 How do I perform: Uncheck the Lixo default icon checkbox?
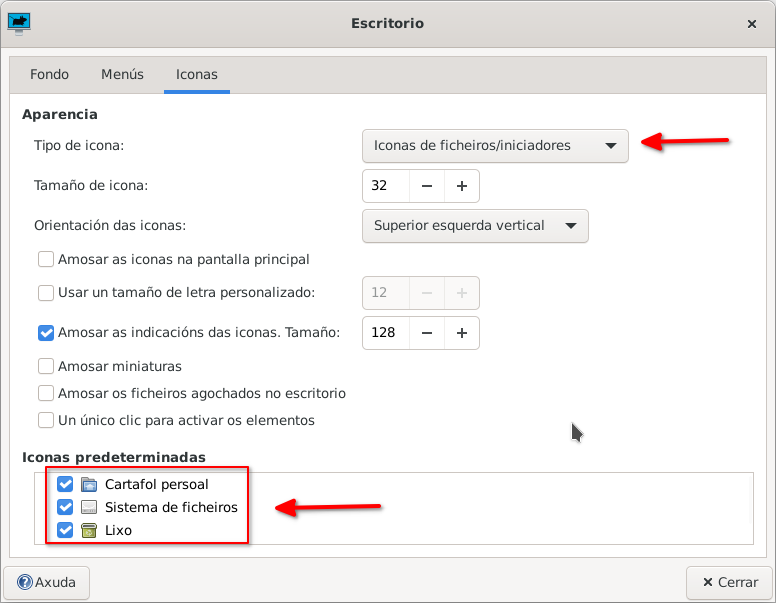(66, 530)
